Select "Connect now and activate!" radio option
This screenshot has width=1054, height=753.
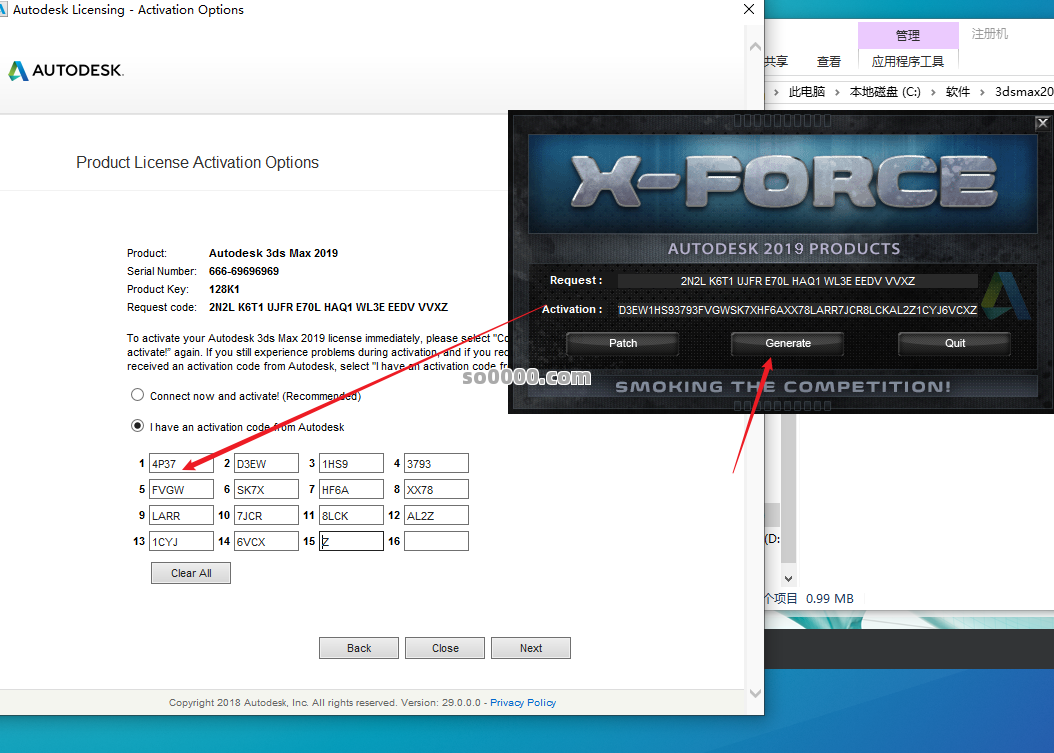click(x=138, y=395)
